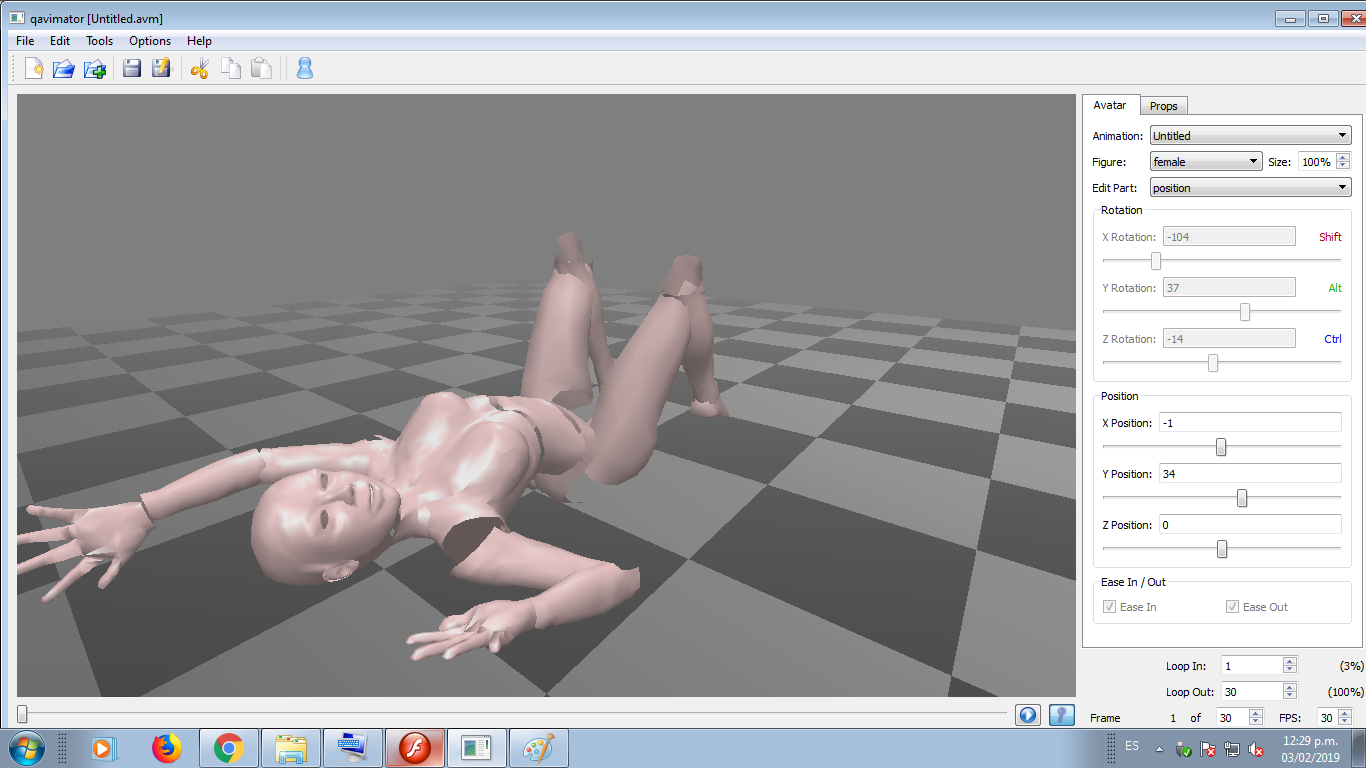Click the Loop Out number field

[1252, 692]
